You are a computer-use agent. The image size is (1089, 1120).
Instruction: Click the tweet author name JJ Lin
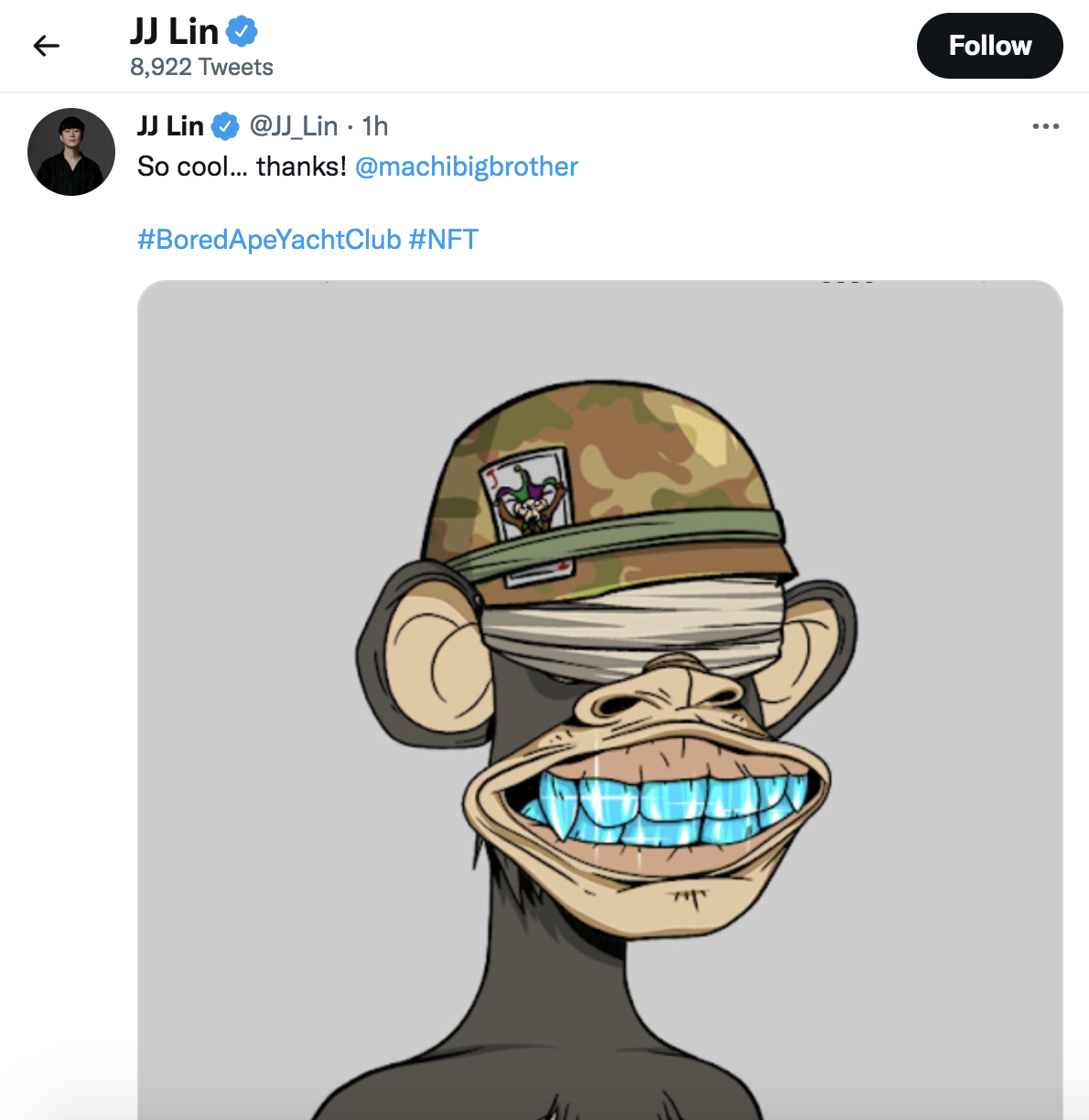click(170, 126)
